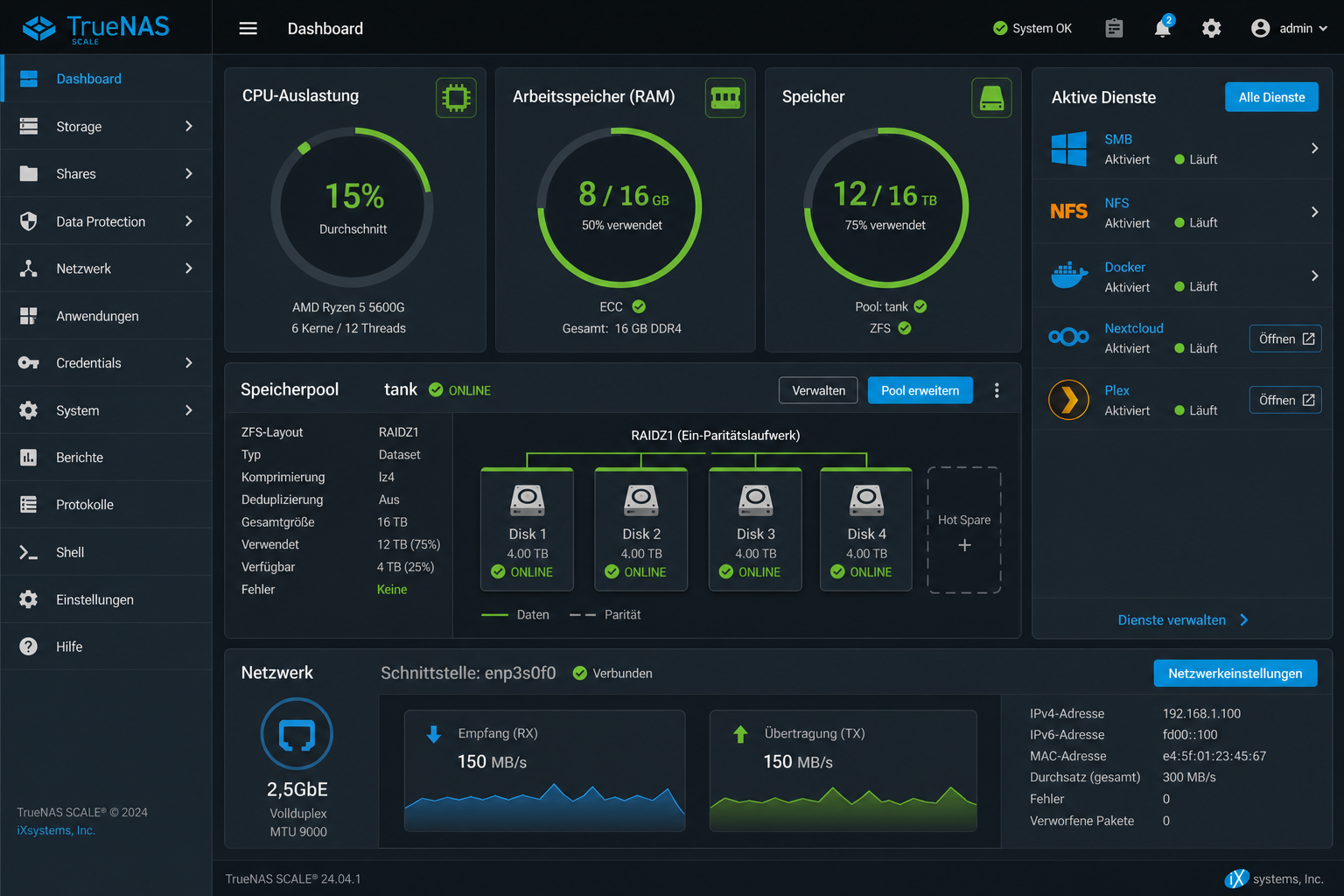Click the Plex logo icon
Viewport: 1344px width, 896px height.
[x=1069, y=400]
